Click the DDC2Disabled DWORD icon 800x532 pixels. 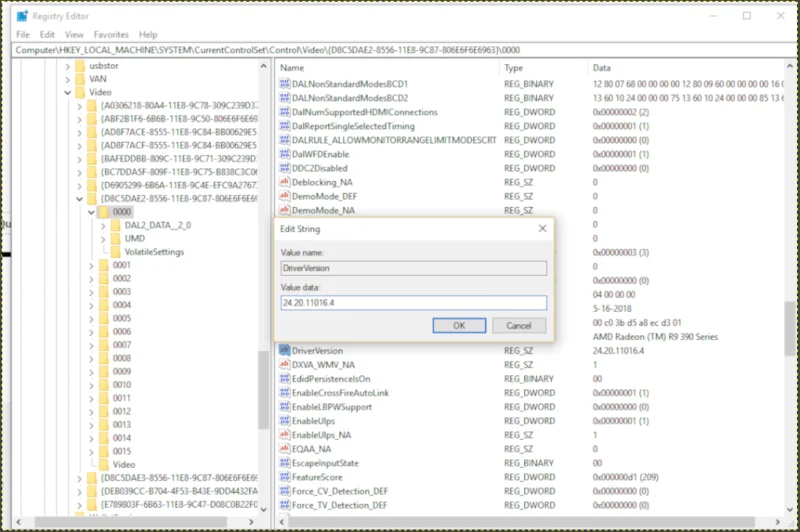(x=285, y=168)
